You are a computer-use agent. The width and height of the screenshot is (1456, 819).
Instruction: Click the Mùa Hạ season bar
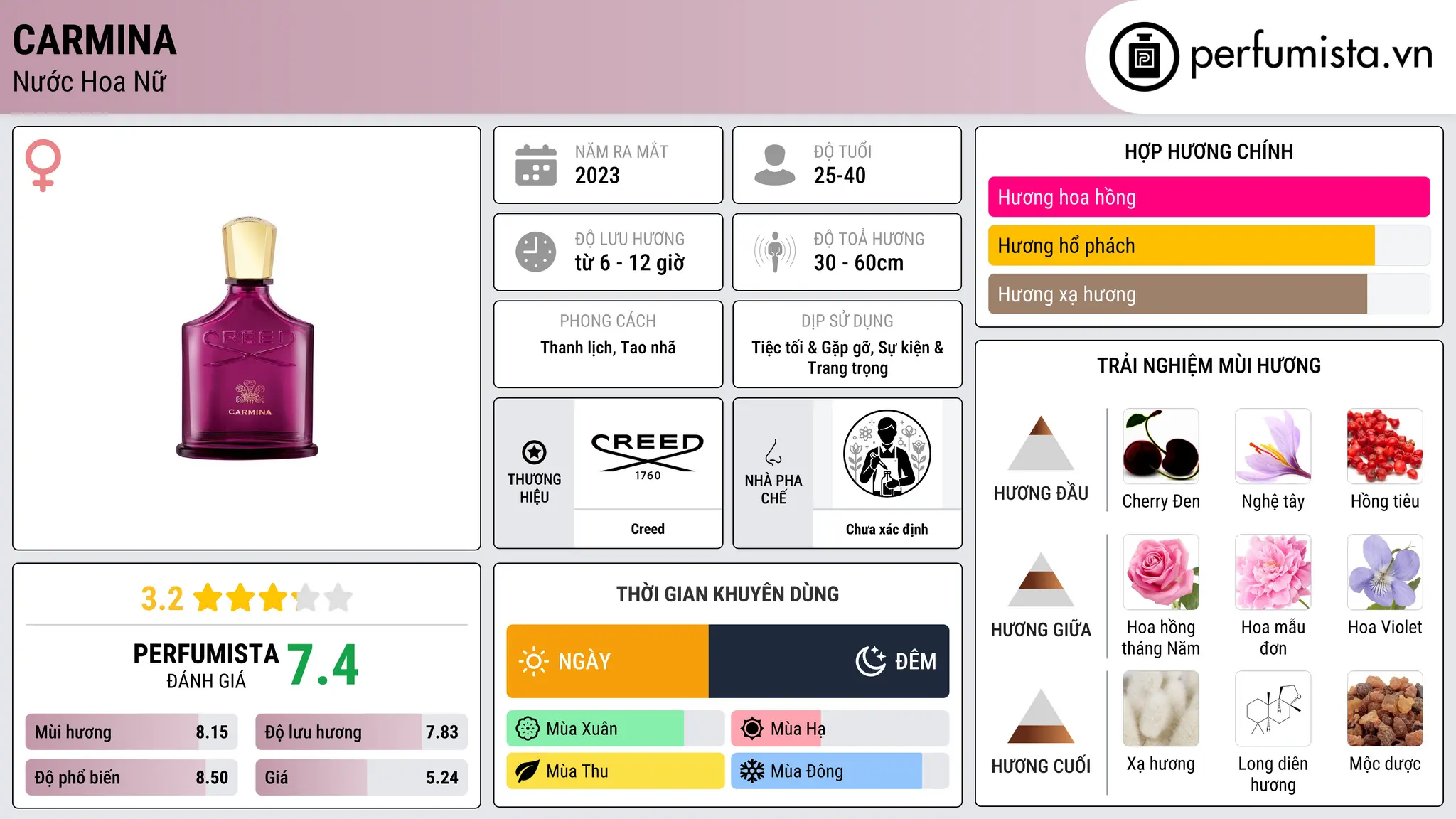pyautogui.click(x=840, y=729)
